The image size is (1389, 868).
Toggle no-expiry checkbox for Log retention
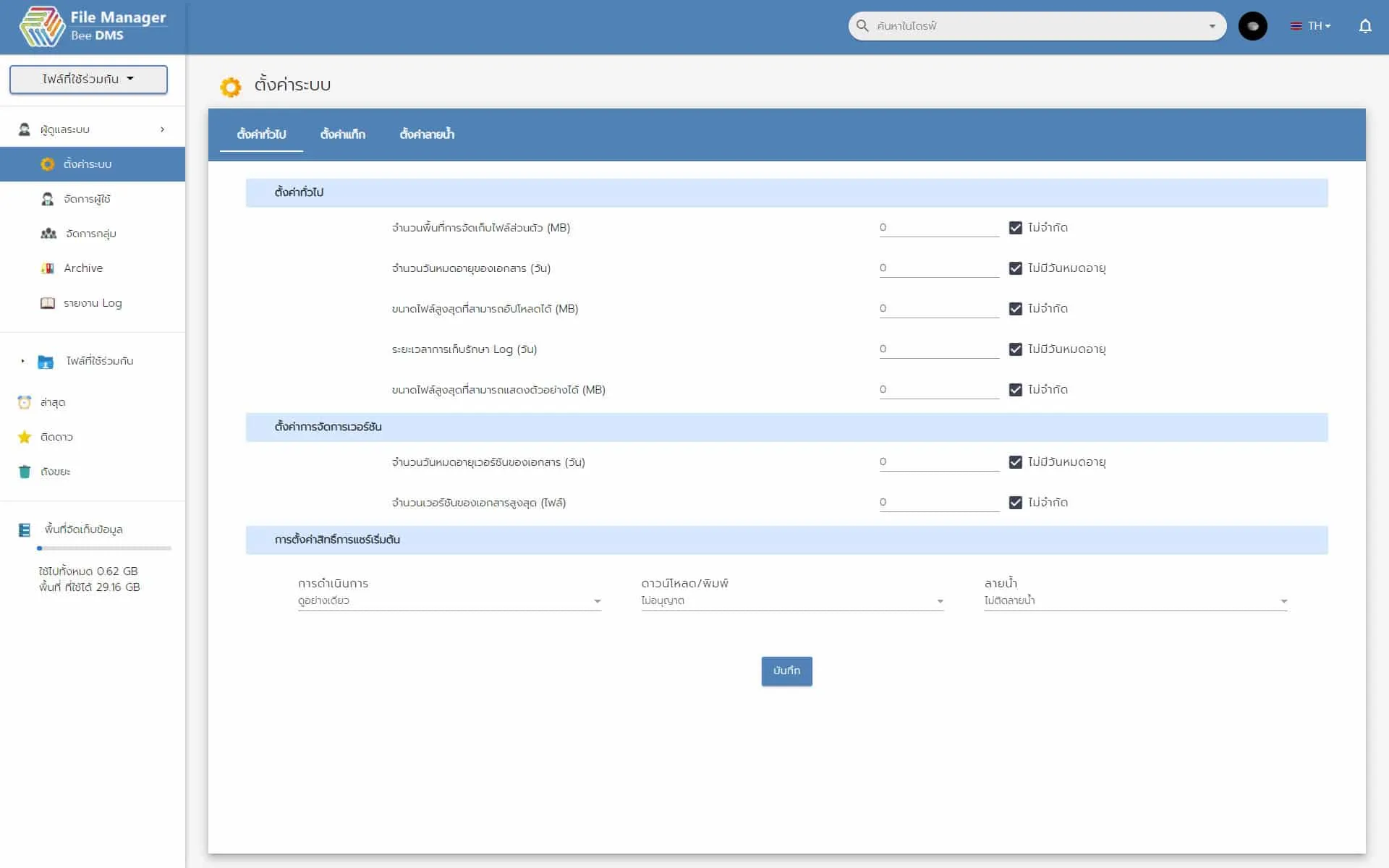(1015, 349)
